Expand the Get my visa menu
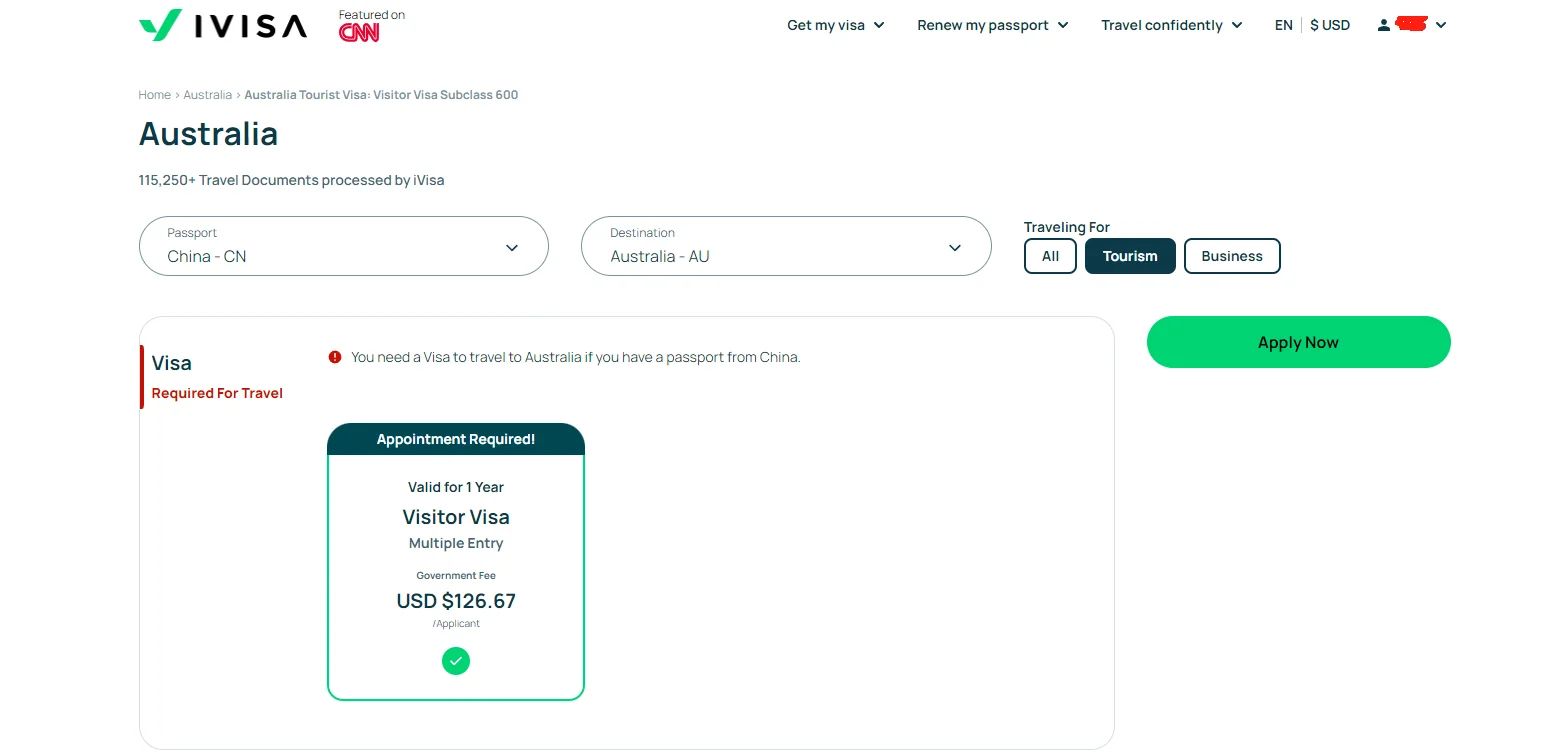Viewport: 1558px width, 756px height. click(836, 25)
